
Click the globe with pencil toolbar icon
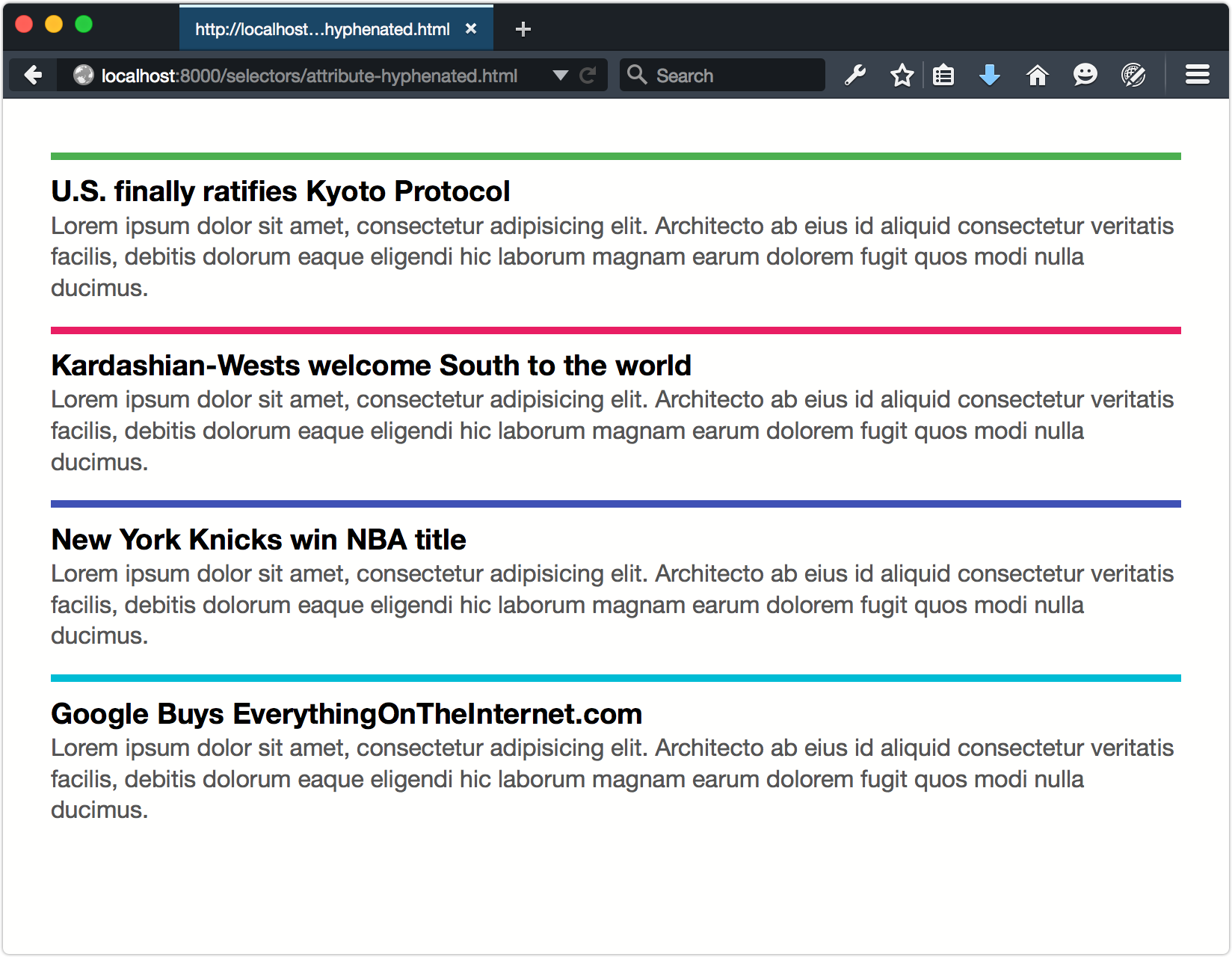[x=1133, y=76]
